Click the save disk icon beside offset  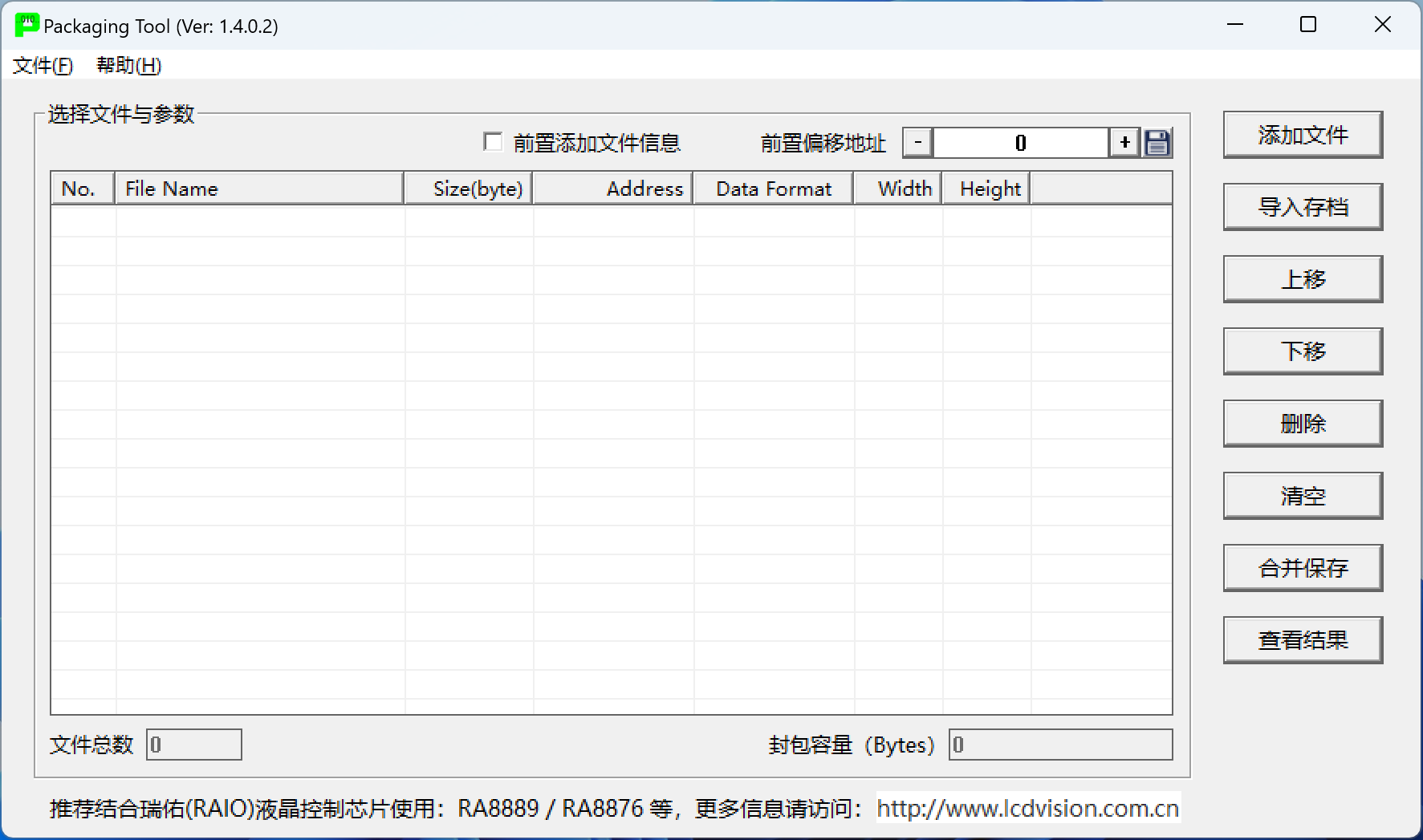coord(1157,143)
